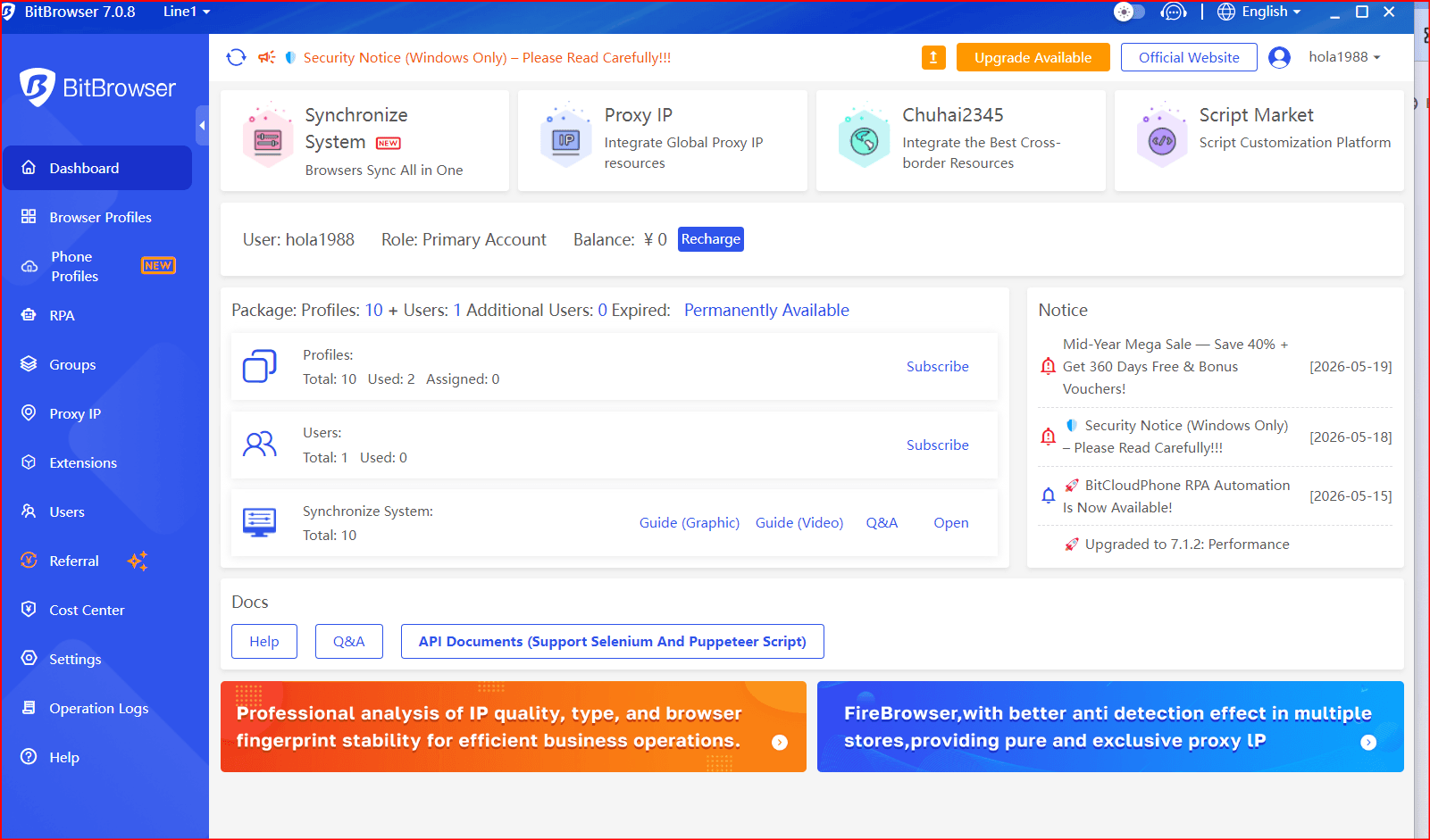
Task: Open Security Notice in the Notice panel
Action: coord(1175,437)
